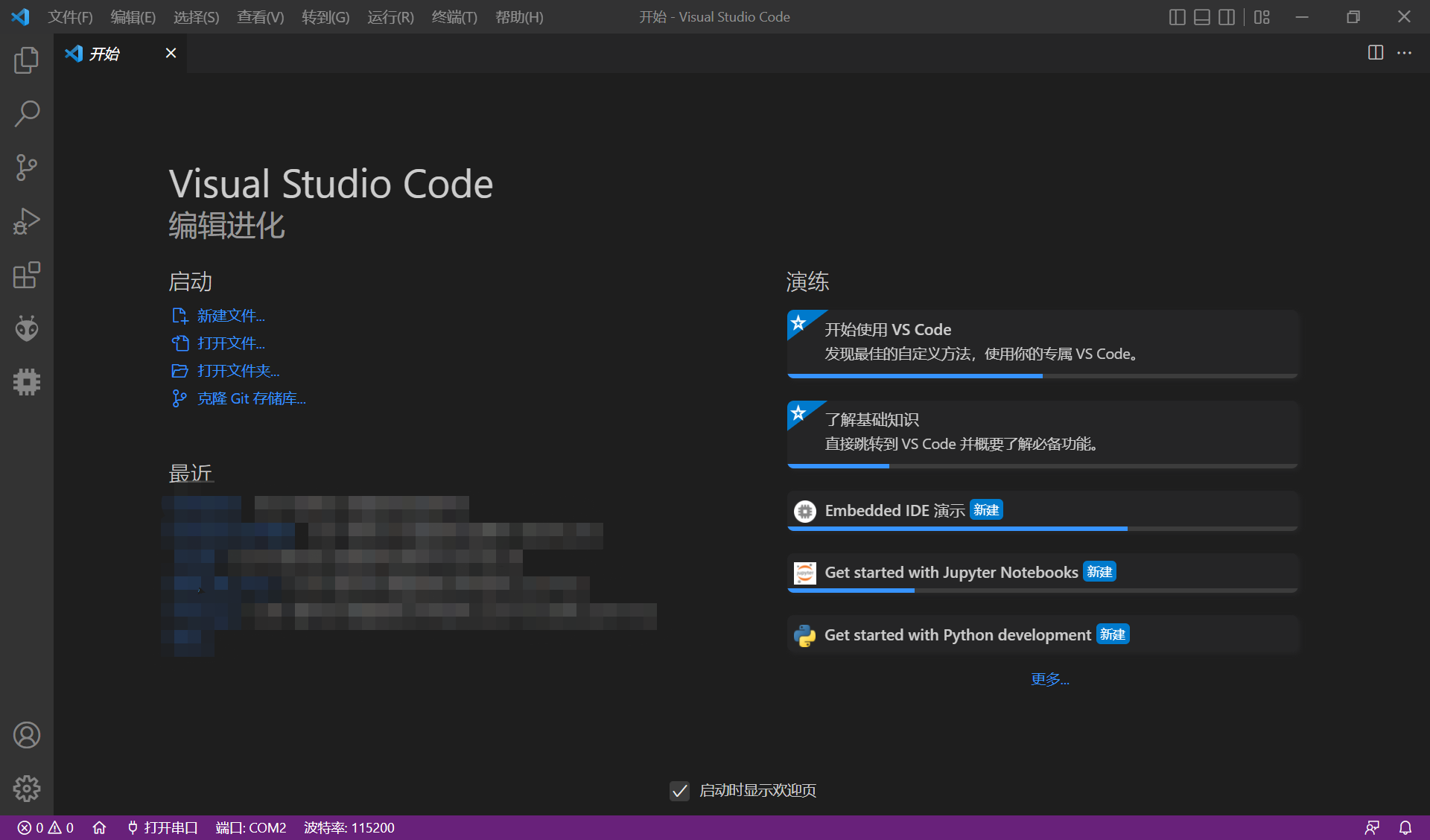Open the 查看(V) menu
The width and height of the screenshot is (1430, 840).
click(x=261, y=16)
